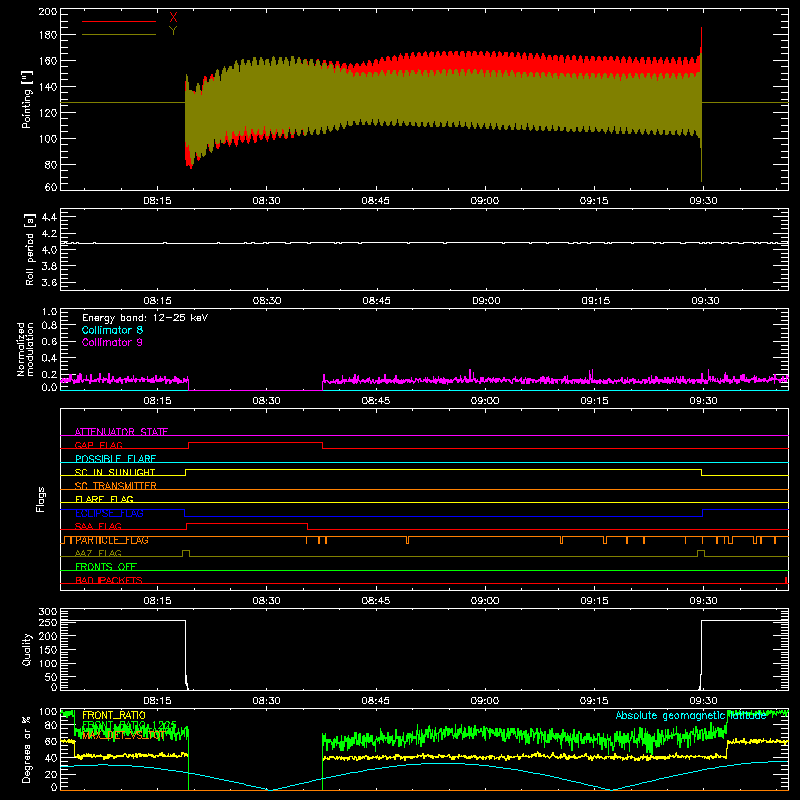Viewport: 800px width, 800px height.
Task: Click the 'Pointing' vertical axis title
Action: point(27,99)
